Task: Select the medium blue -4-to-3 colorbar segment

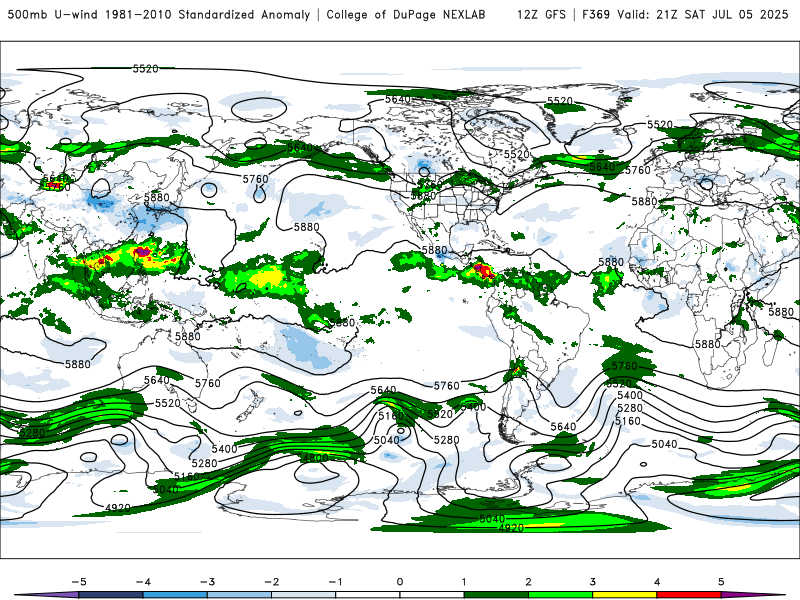Action: click(174, 595)
